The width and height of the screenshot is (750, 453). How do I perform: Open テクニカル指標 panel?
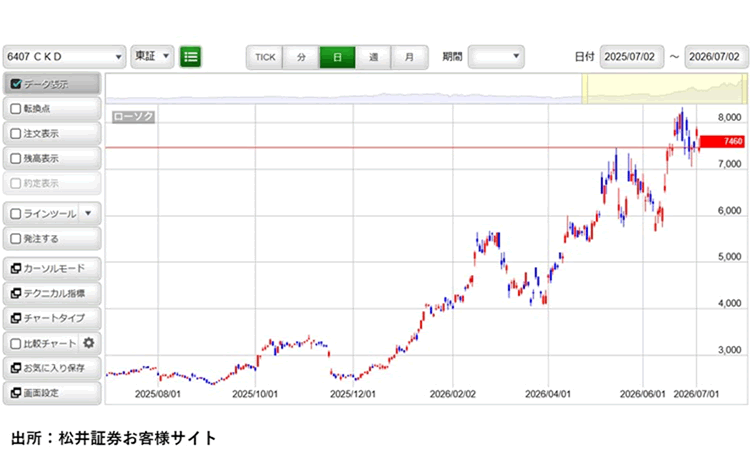click(52, 293)
